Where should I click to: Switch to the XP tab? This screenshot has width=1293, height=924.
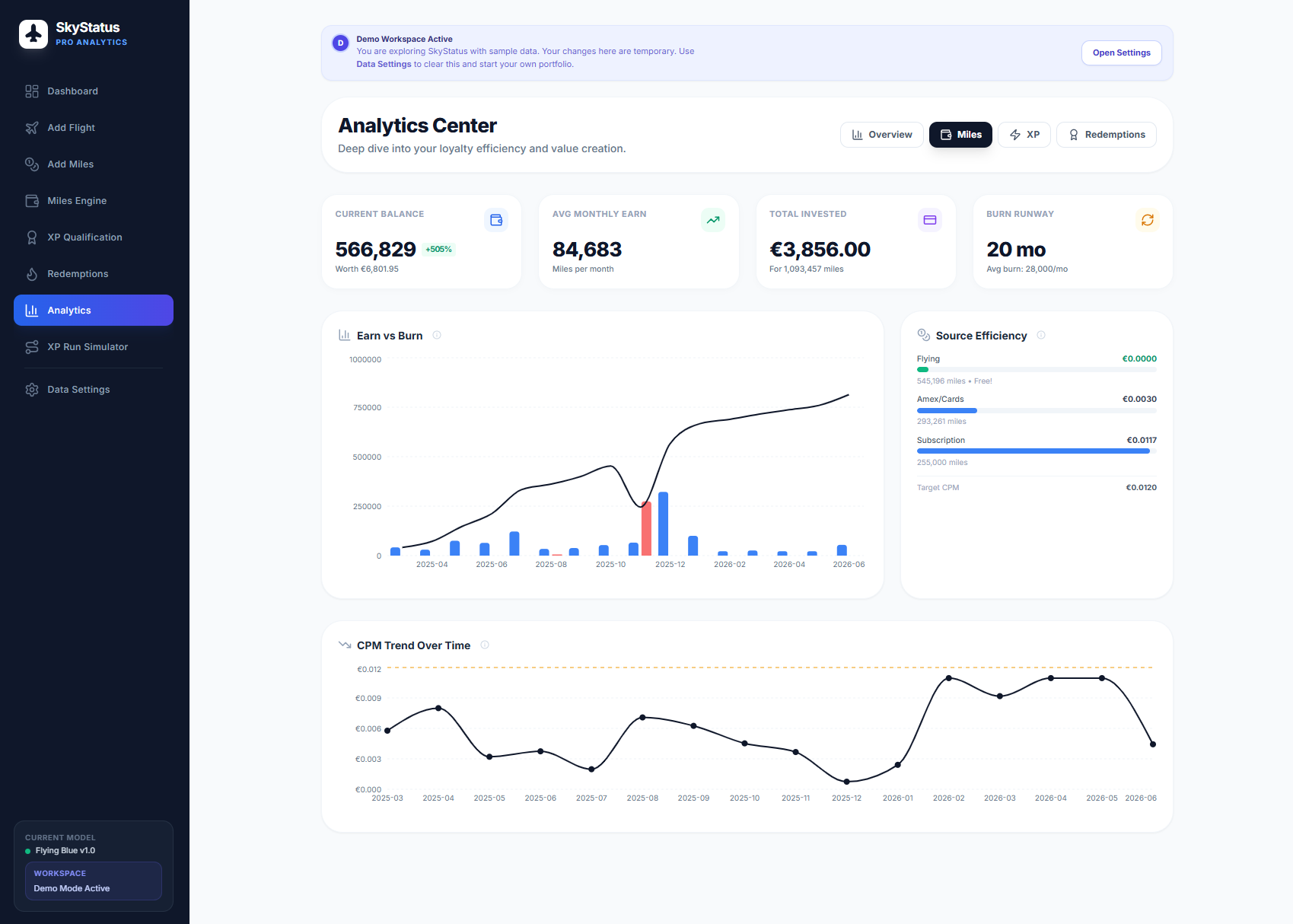click(x=1024, y=135)
